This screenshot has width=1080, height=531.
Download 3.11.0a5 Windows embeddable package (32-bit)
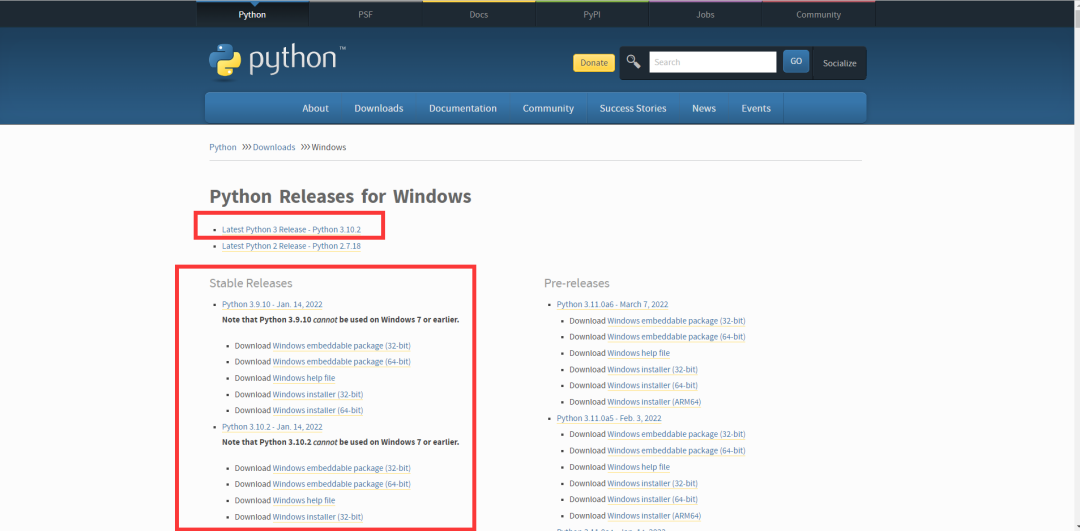(x=676, y=435)
